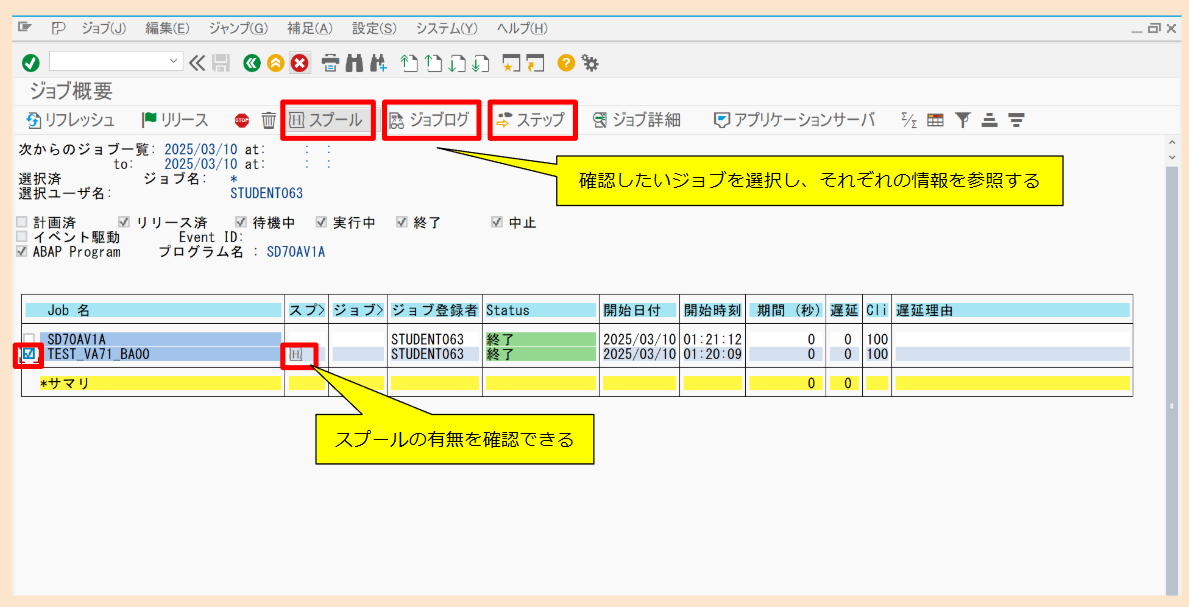The height and width of the screenshot is (607, 1189).
Task: Click the sort descending icon
Action: 1016,120
